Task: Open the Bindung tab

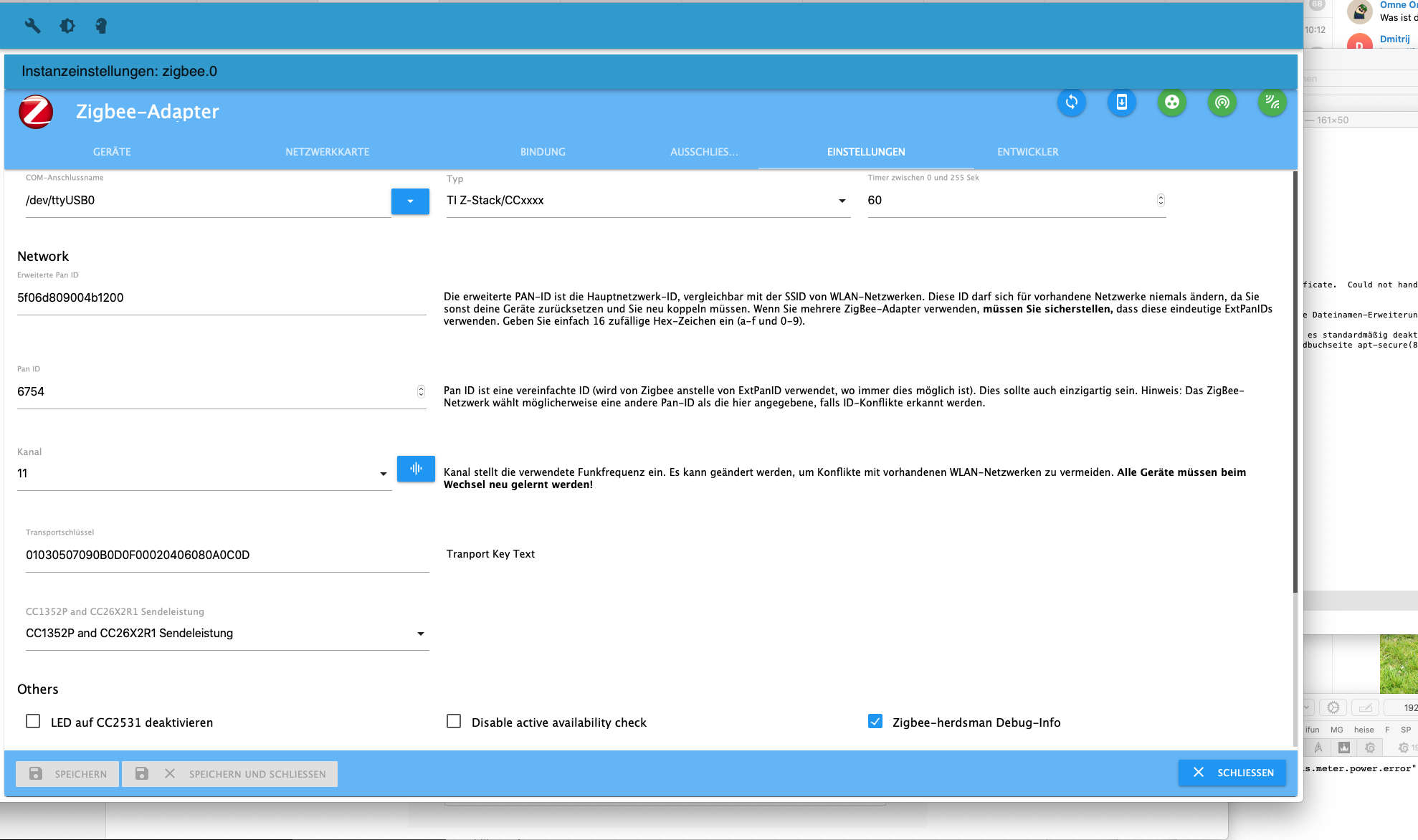Action: tap(543, 152)
